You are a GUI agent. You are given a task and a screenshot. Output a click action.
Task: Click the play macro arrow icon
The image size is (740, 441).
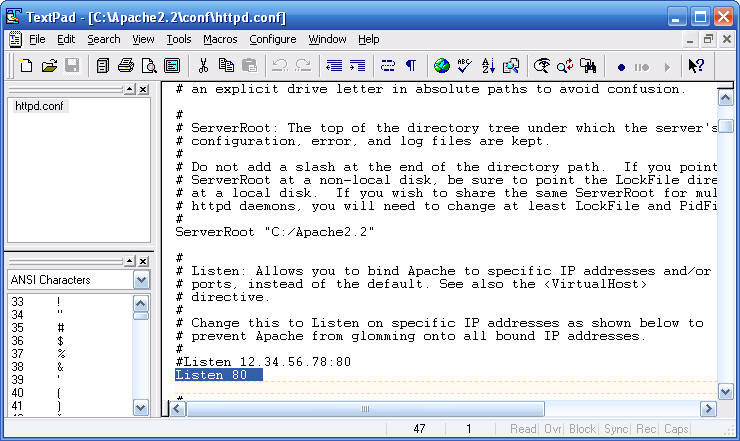point(667,67)
